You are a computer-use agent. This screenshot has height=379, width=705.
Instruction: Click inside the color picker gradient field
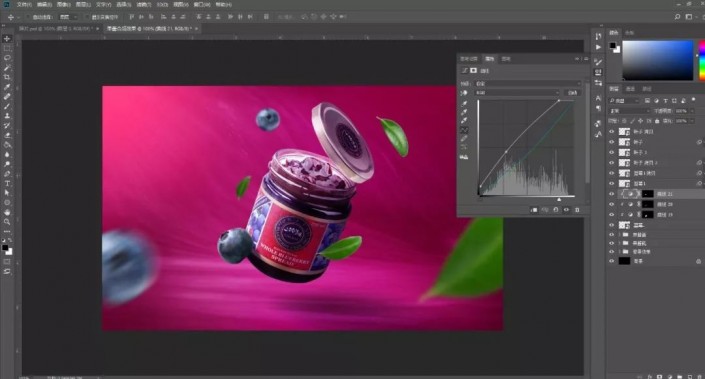[657, 60]
